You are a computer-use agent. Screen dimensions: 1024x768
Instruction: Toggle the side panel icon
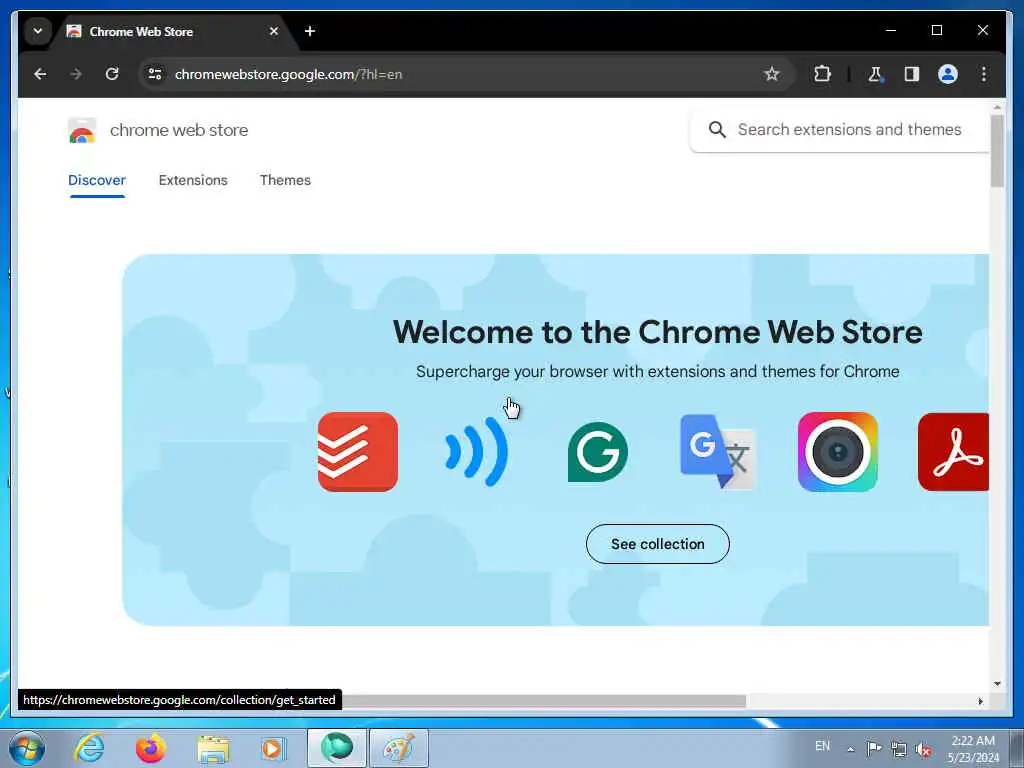pos(912,74)
